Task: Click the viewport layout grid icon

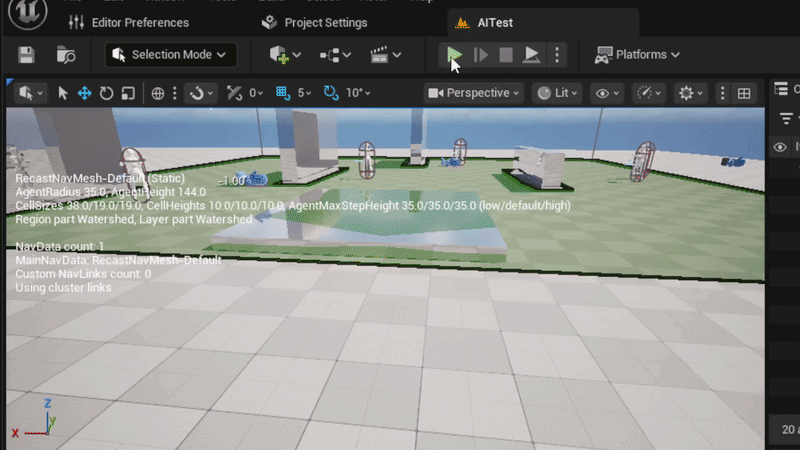Action: tap(744, 93)
